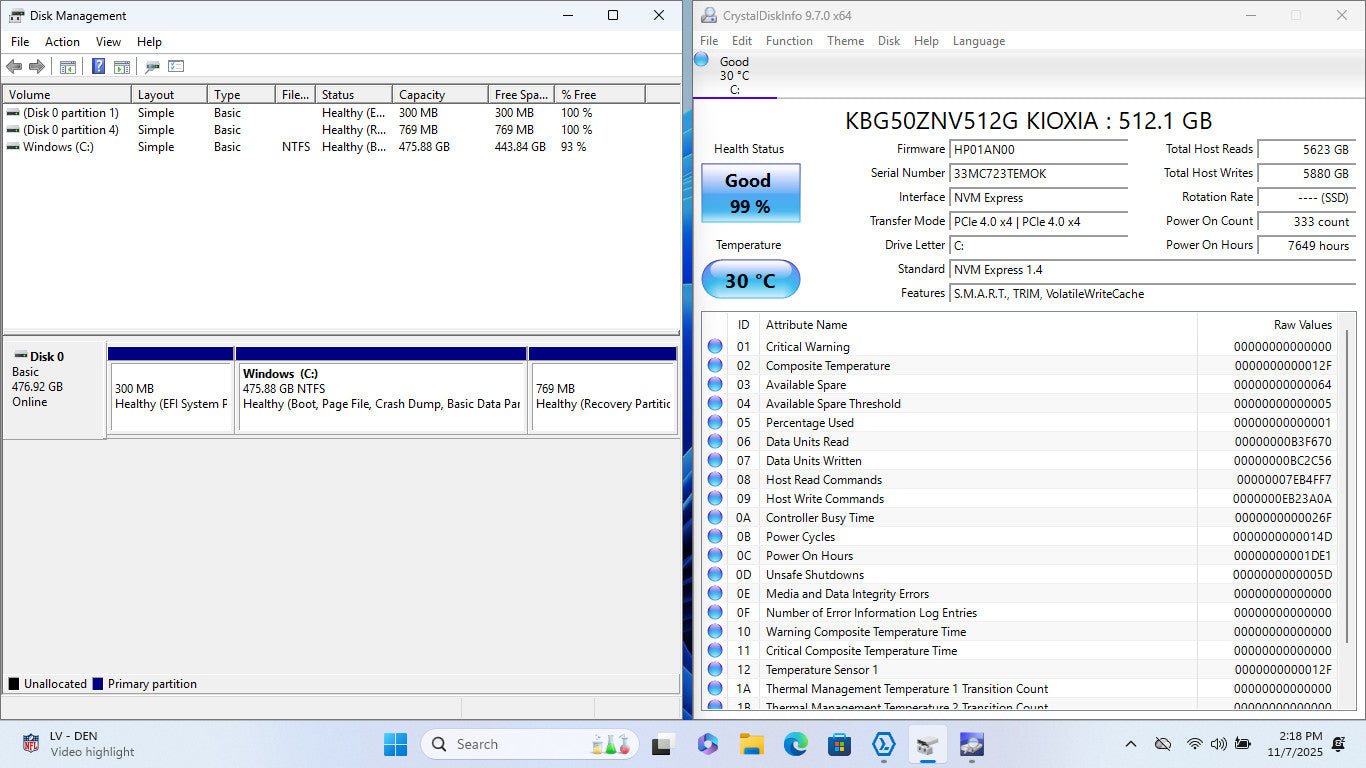This screenshot has width=1366, height=768.
Task: Click the 30 °C temperature indicator
Action: click(x=750, y=280)
